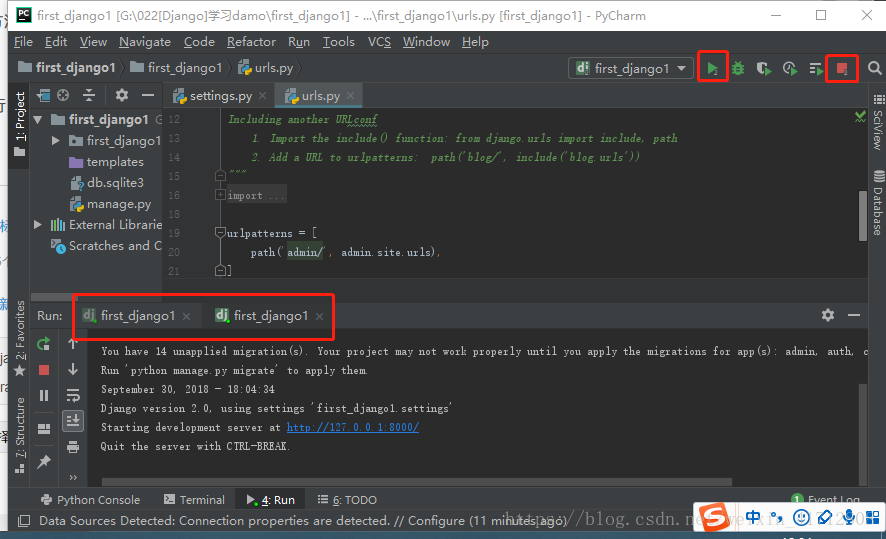Open the Terminal tool window
This screenshot has height=539, width=886.
(194, 500)
